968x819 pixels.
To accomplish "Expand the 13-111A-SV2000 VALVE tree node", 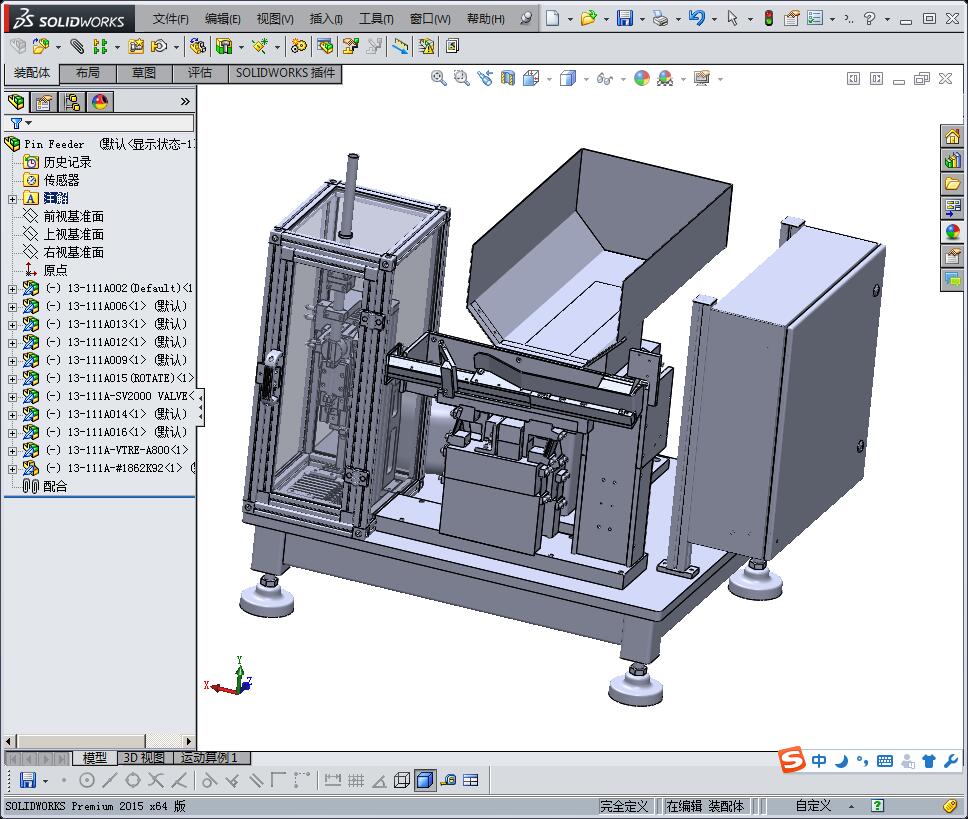I will tap(12, 397).
